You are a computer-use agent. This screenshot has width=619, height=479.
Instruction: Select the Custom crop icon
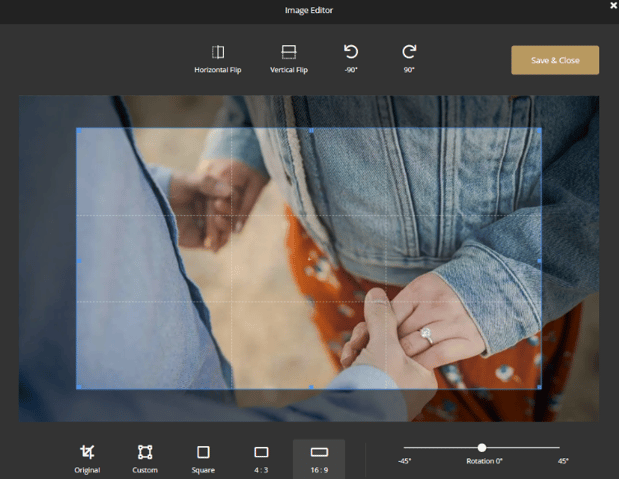coord(145,452)
